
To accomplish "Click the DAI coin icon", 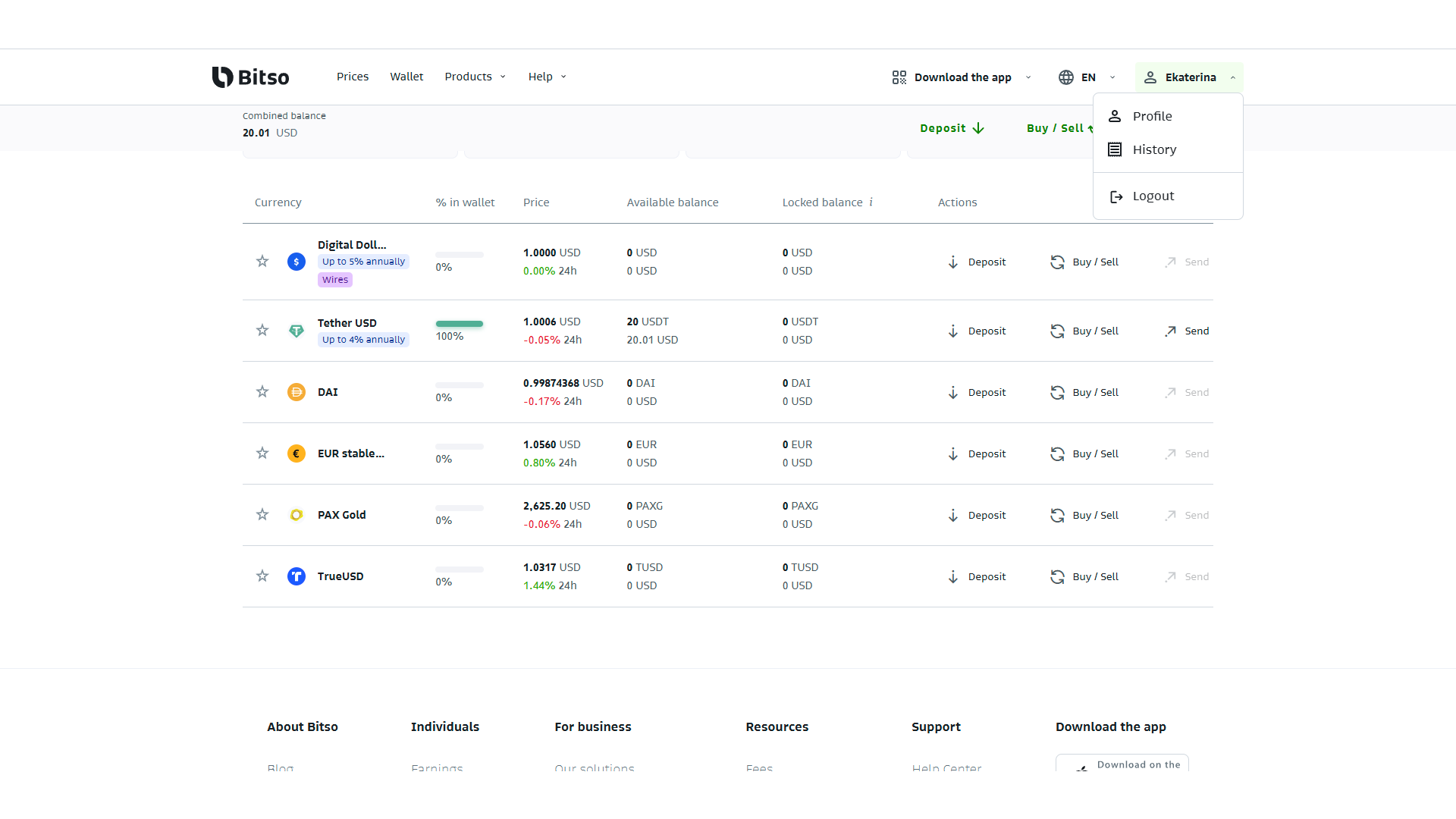I will point(297,392).
